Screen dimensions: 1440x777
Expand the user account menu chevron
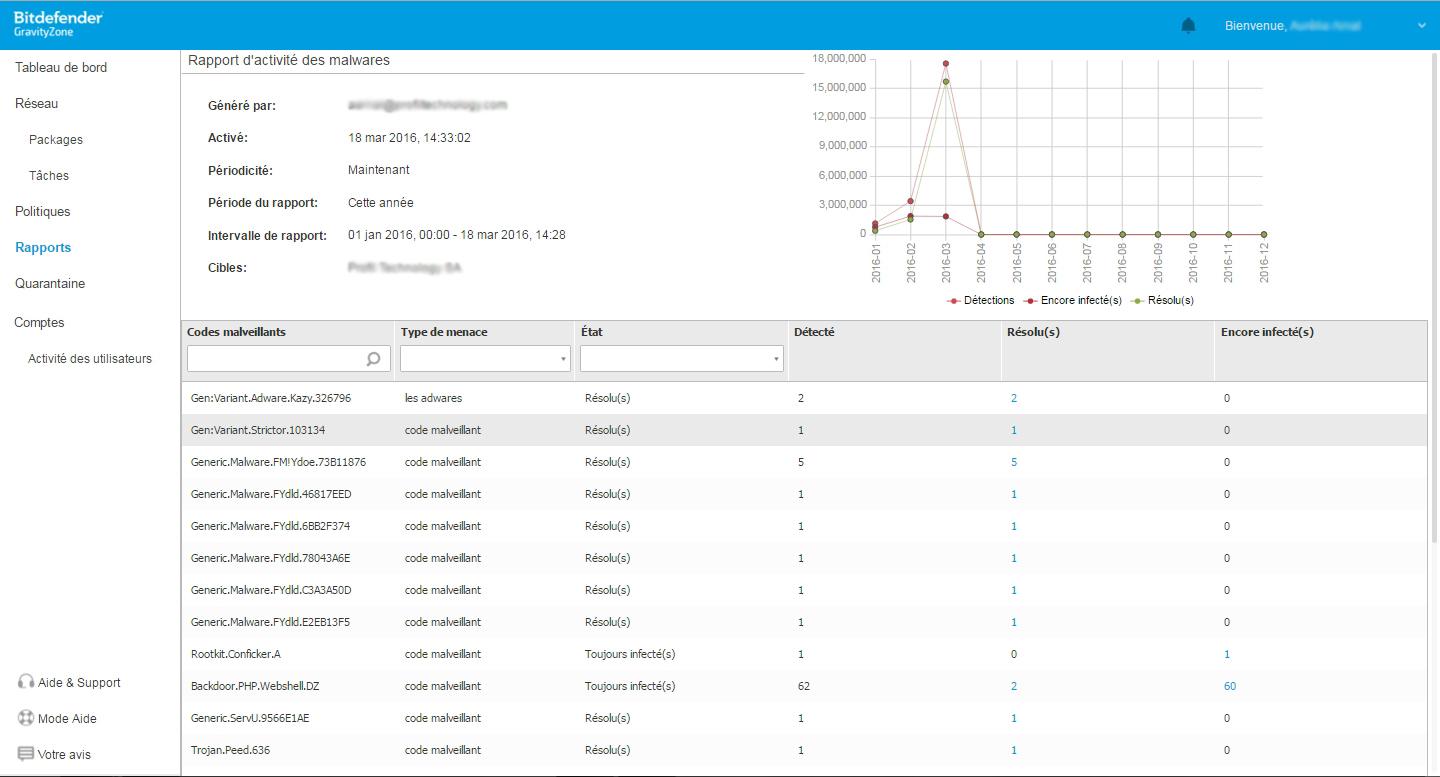[x=1421, y=26]
